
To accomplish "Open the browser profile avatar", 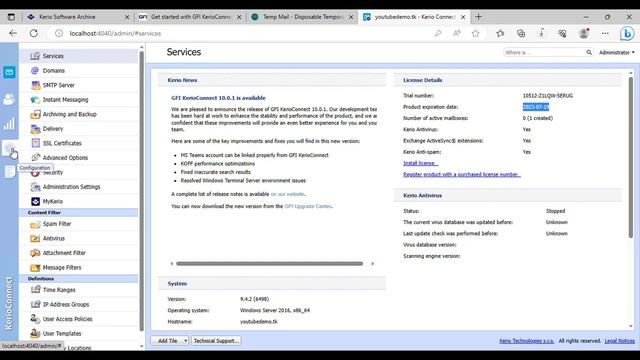I will coord(584,33).
